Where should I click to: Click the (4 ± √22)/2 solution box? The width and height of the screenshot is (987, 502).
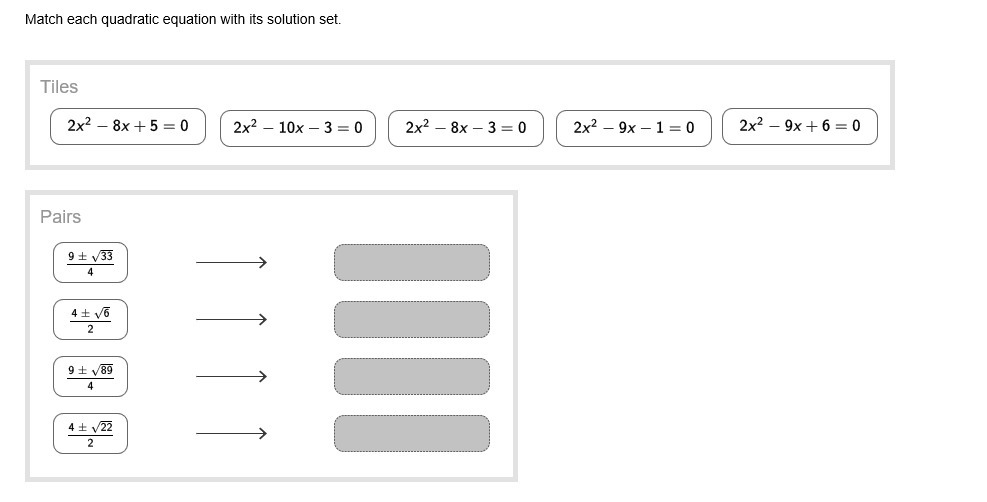pyautogui.click(x=90, y=434)
